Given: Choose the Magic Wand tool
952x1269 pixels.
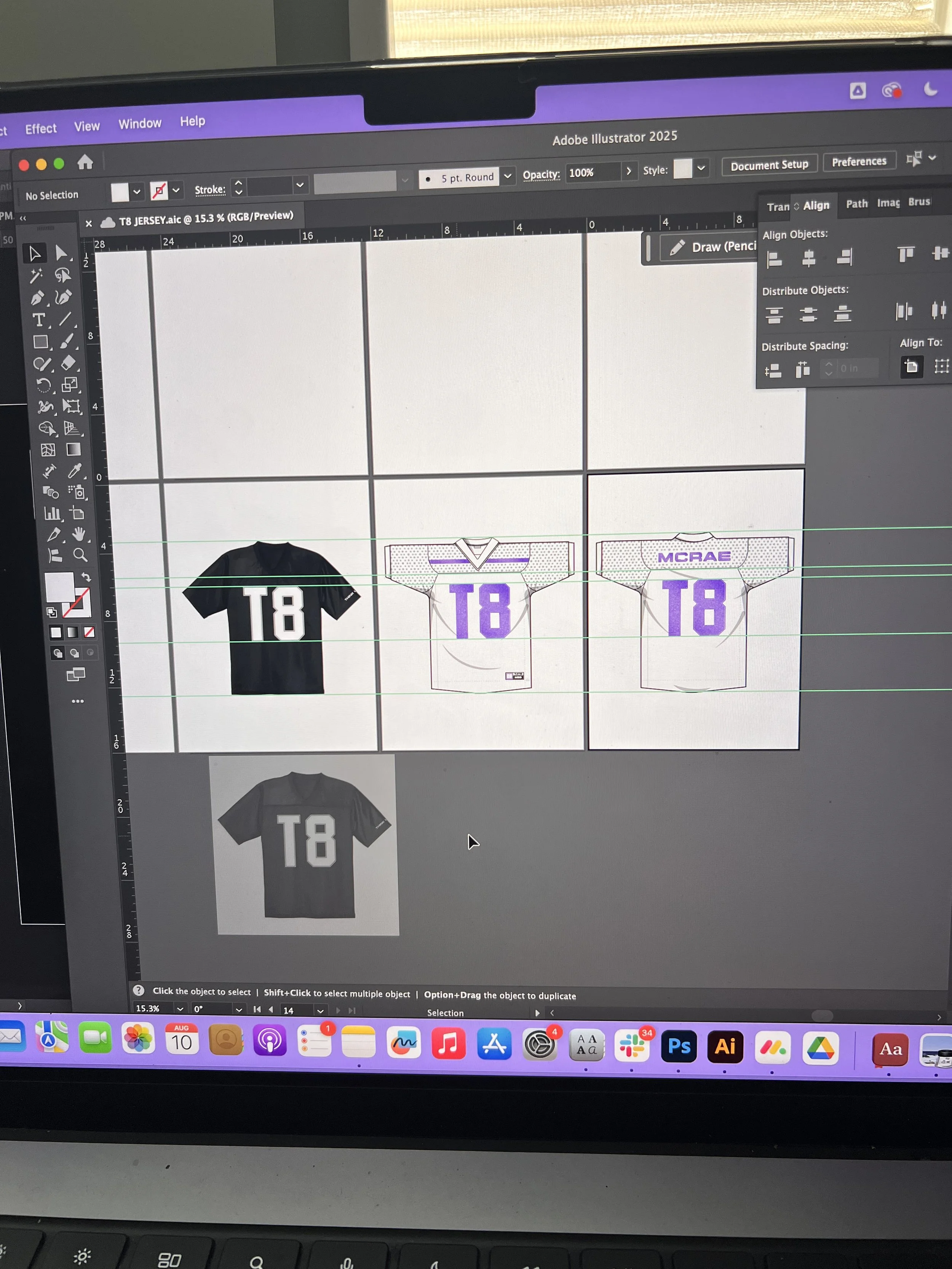Looking at the screenshot, I should (x=36, y=276).
